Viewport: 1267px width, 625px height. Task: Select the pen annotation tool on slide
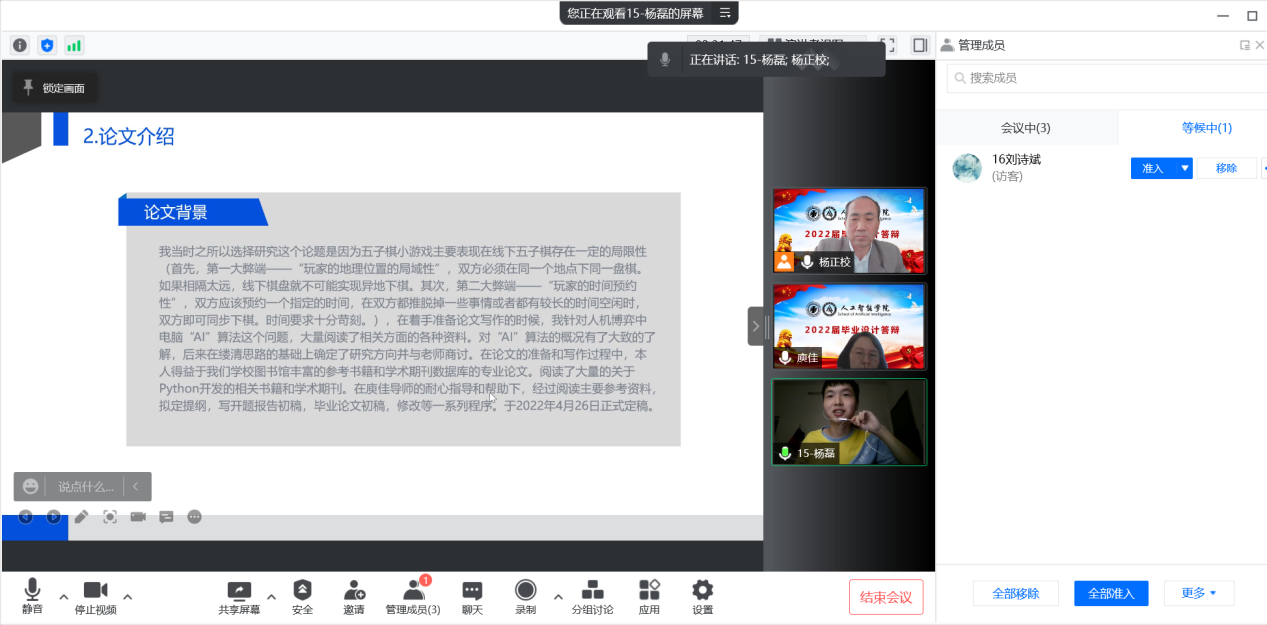(x=82, y=517)
